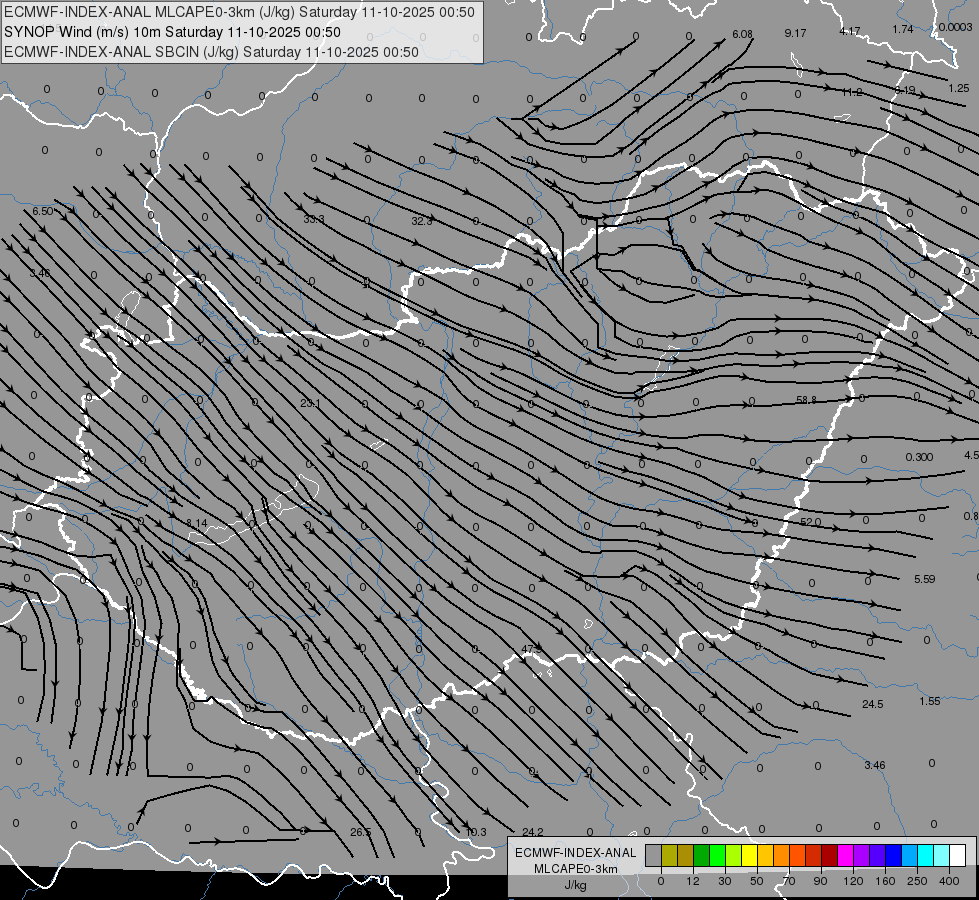Click the map value 9.17

pos(795,33)
